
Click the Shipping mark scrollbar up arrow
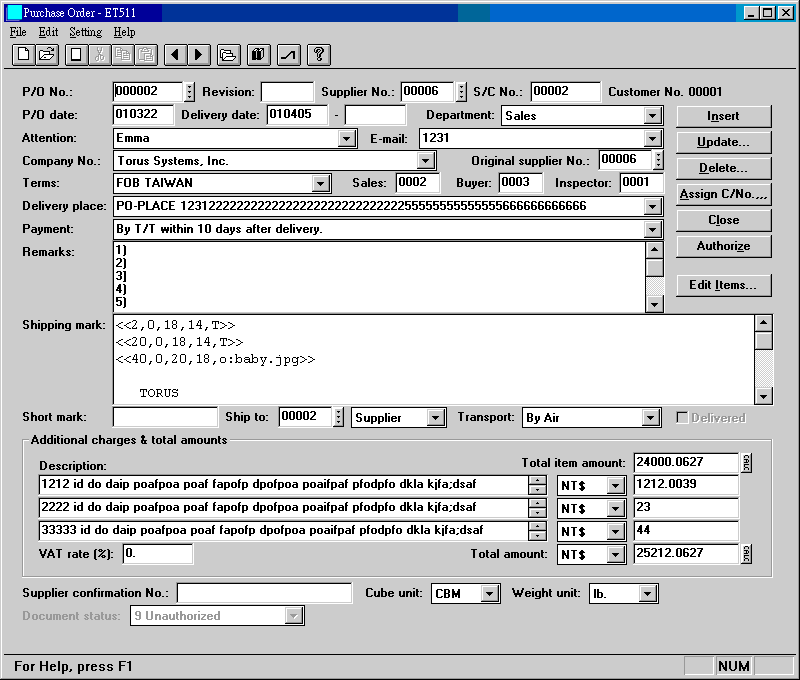[x=763, y=322]
